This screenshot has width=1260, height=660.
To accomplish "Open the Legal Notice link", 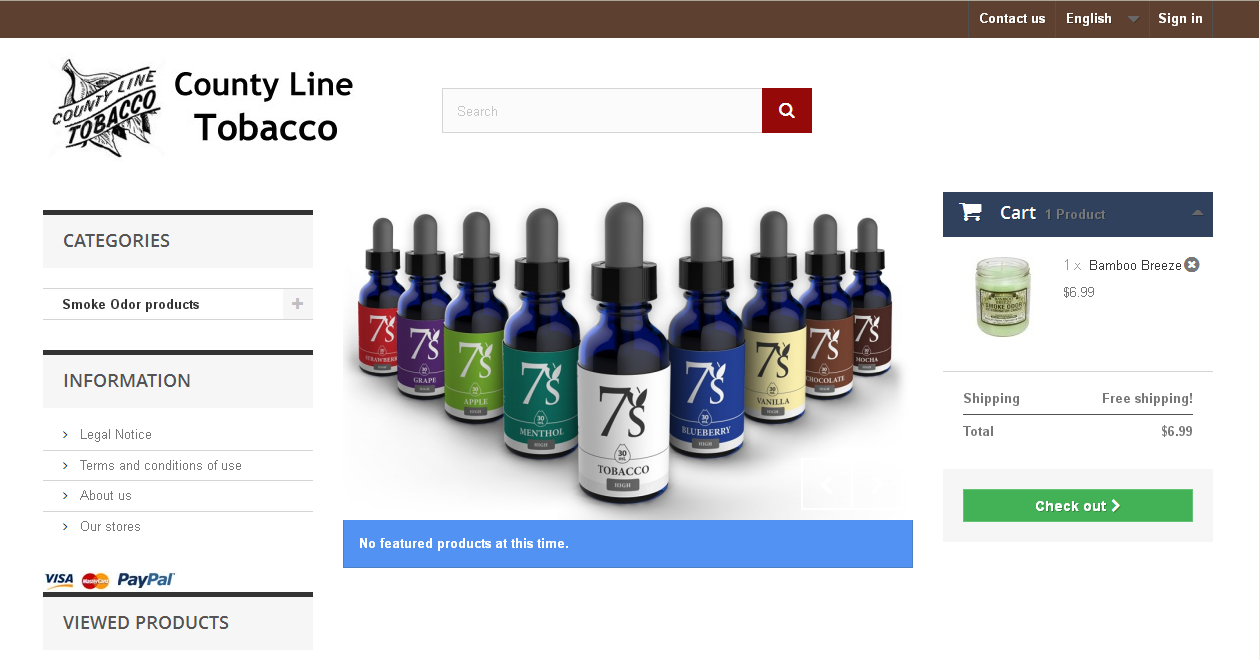I will [116, 434].
